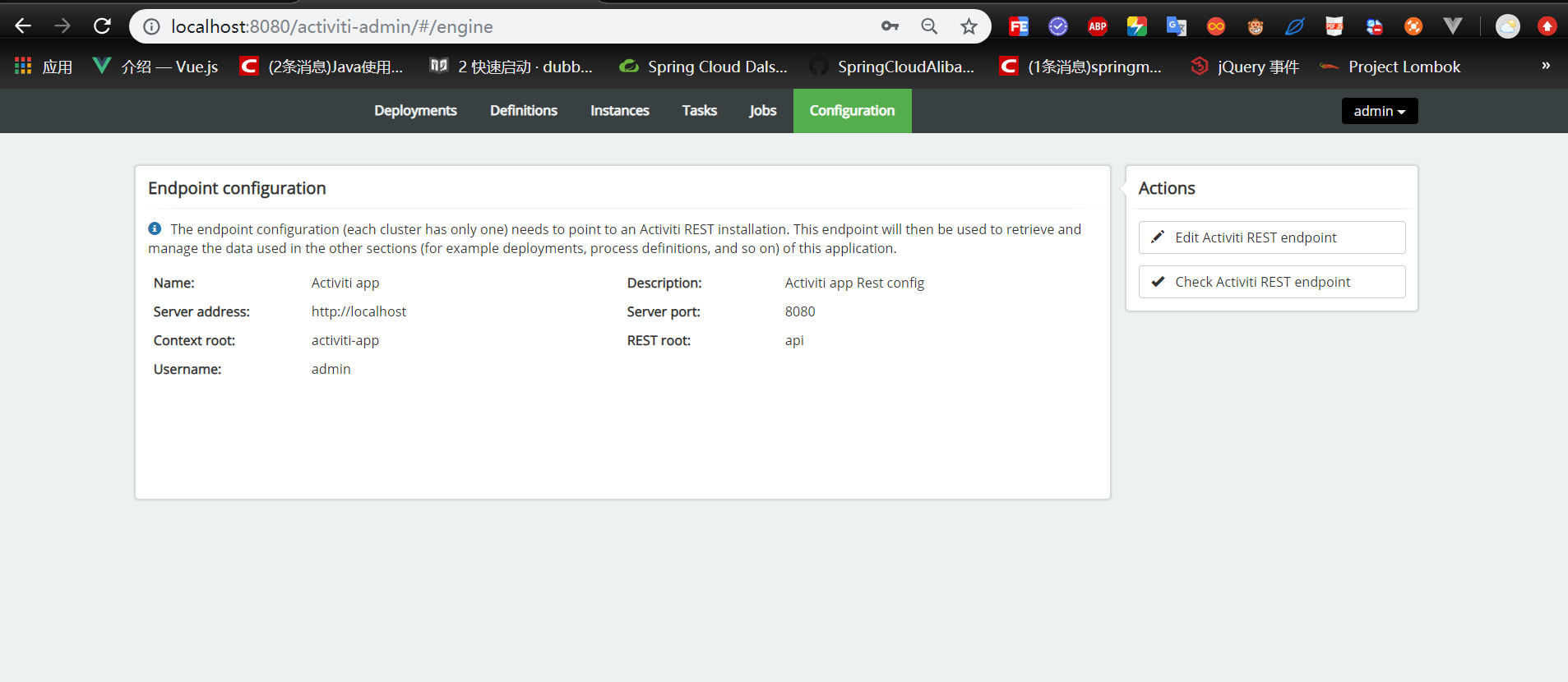This screenshot has width=1568, height=682.
Task: Click Edit Activiti REST endpoint button
Action: point(1272,237)
